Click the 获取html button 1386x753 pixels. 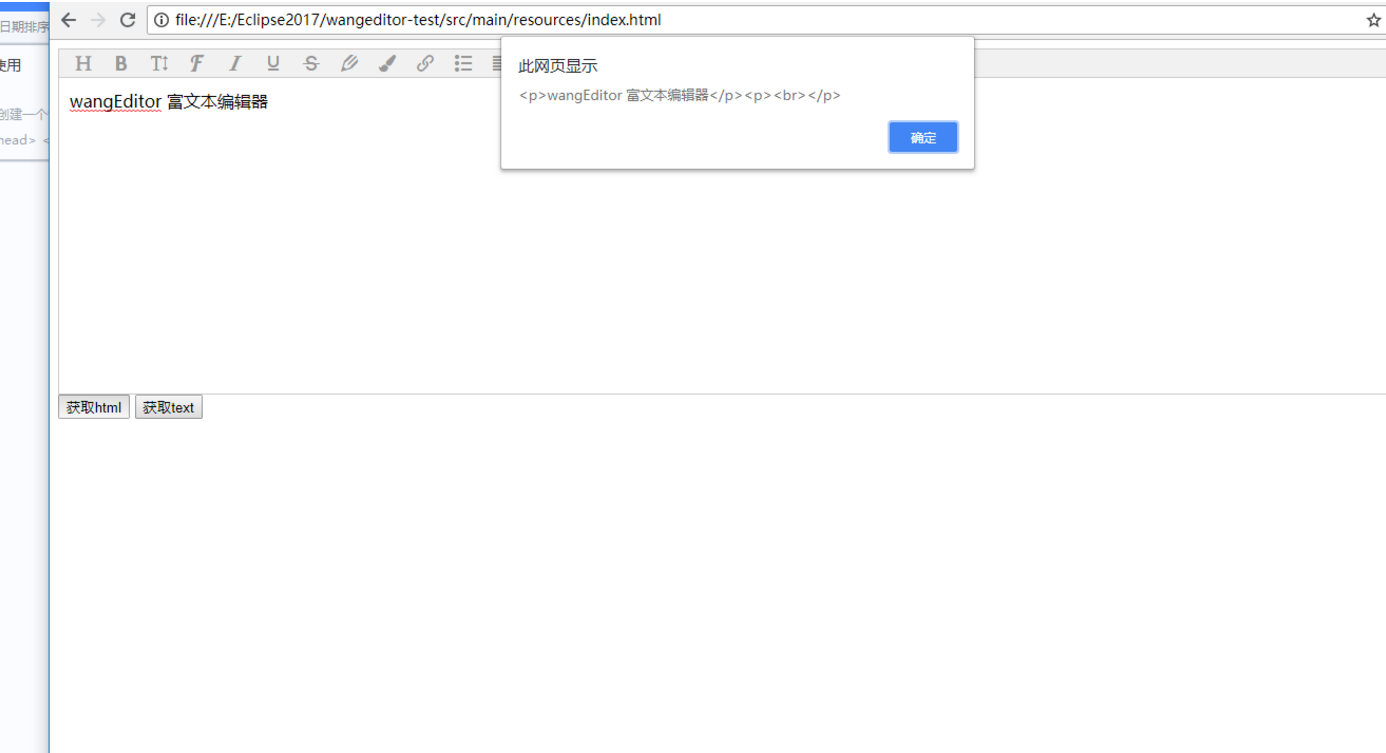click(x=93, y=406)
